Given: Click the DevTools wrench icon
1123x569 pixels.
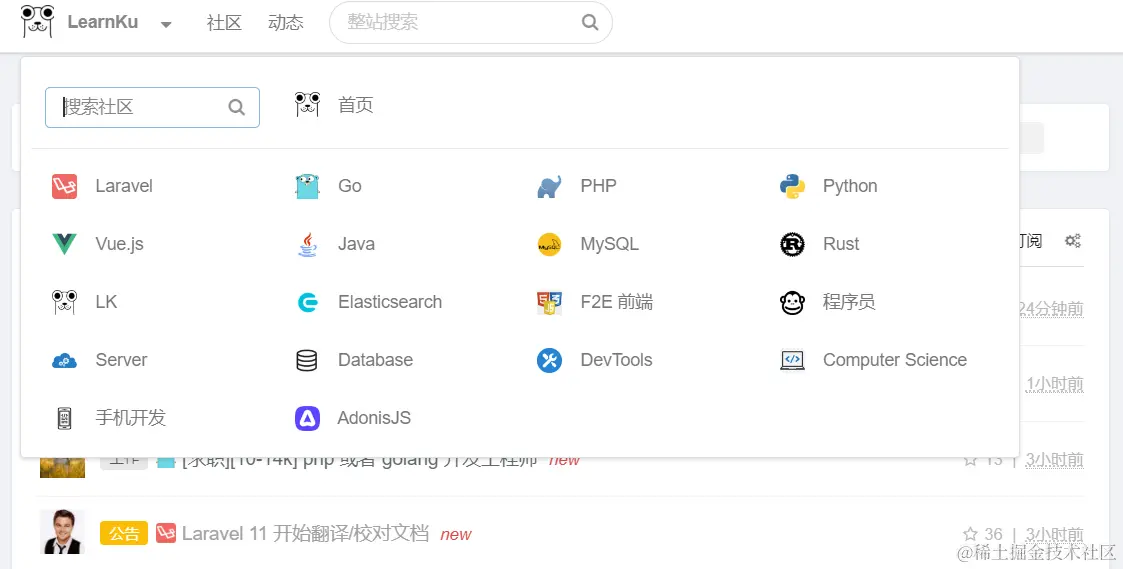Looking at the screenshot, I should 549,360.
